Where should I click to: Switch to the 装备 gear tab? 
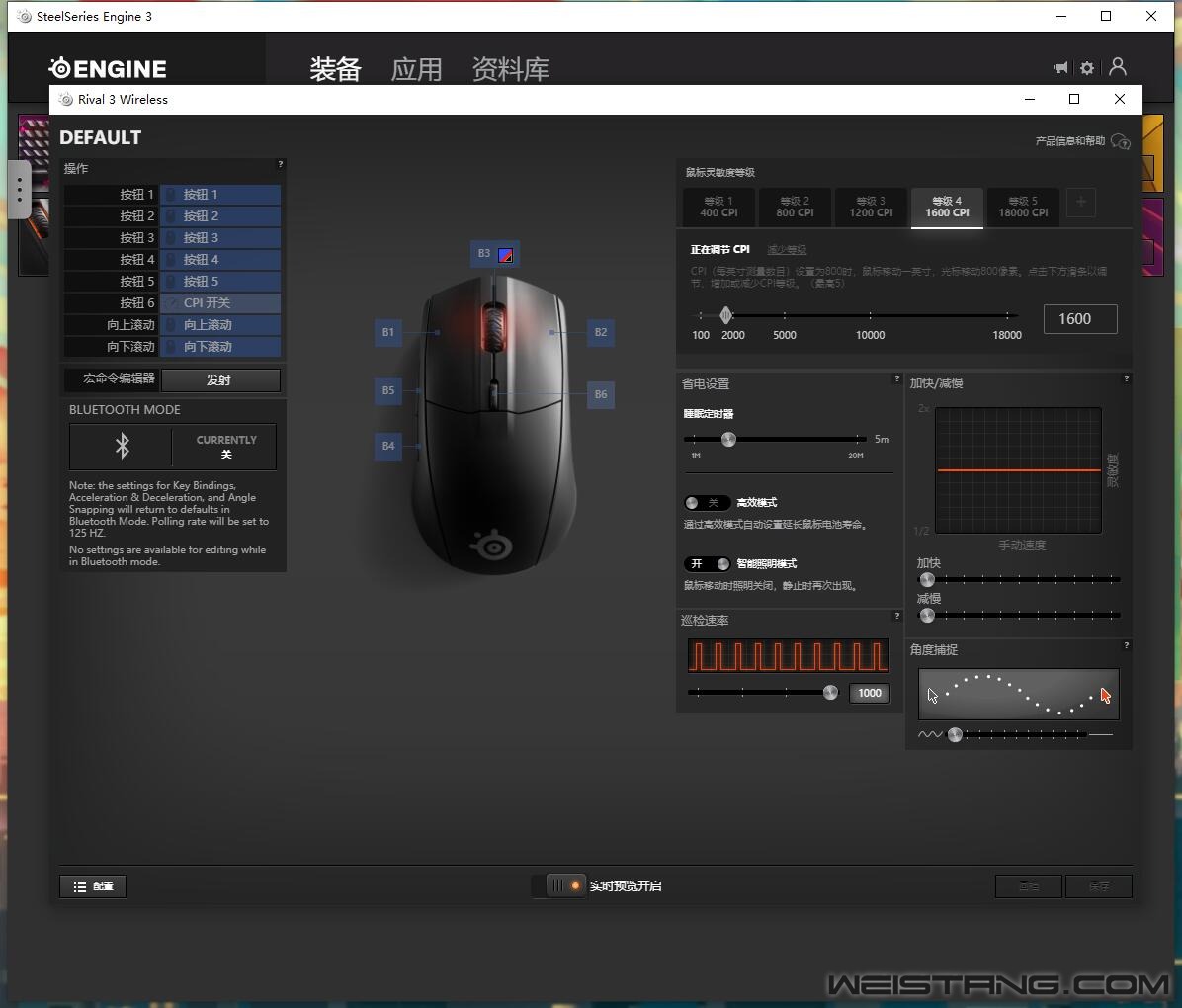coord(335,69)
